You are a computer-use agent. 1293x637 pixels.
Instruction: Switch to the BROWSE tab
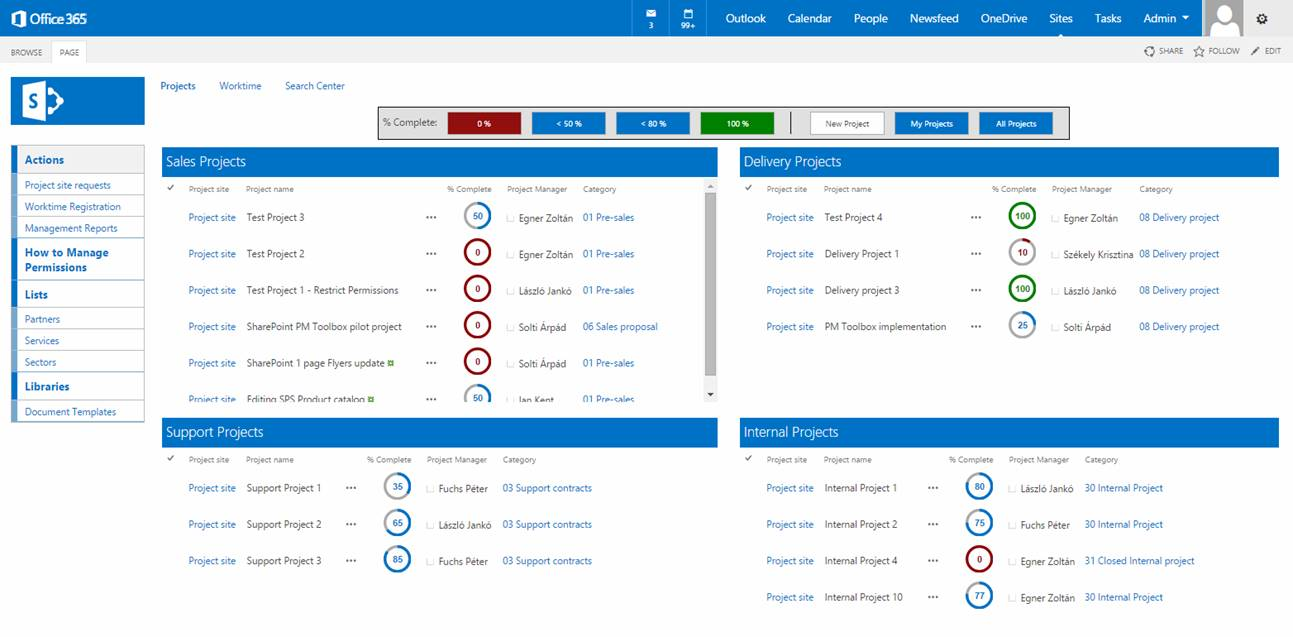click(25, 51)
